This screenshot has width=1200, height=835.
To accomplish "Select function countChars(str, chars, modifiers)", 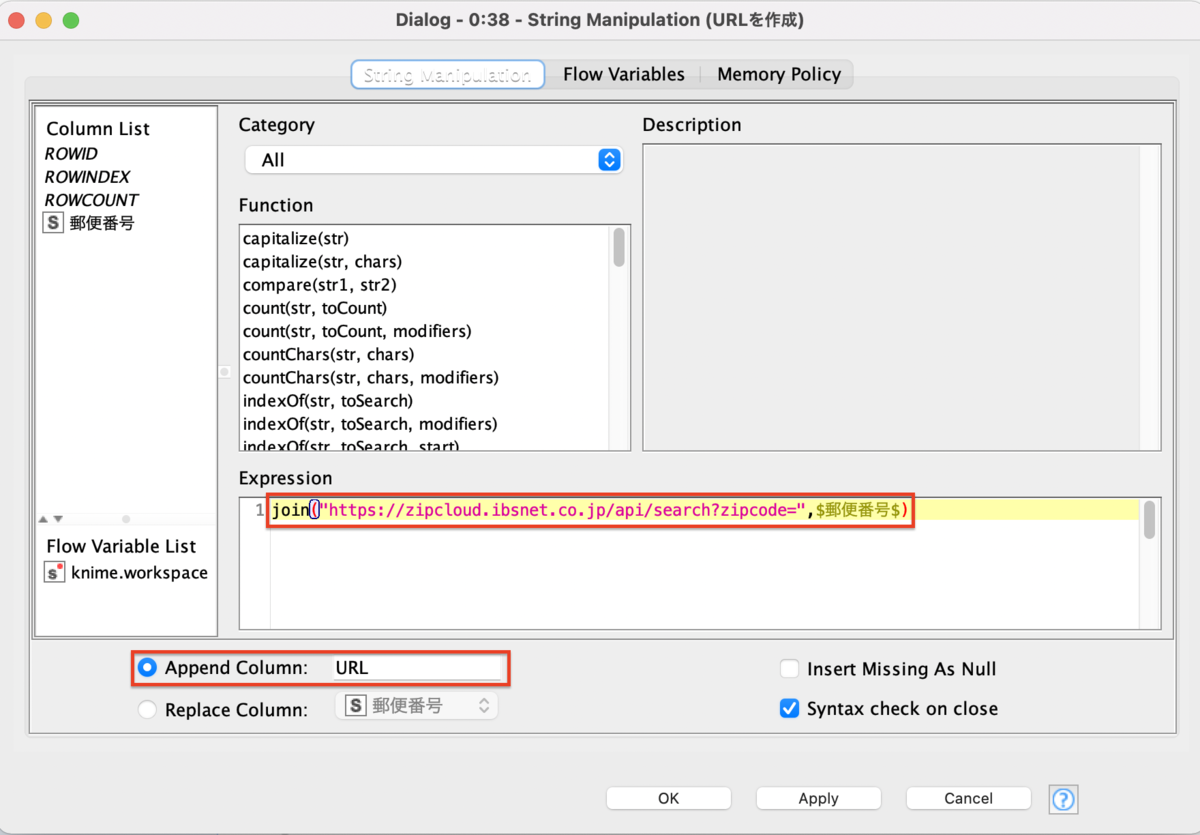I will [x=371, y=377].
